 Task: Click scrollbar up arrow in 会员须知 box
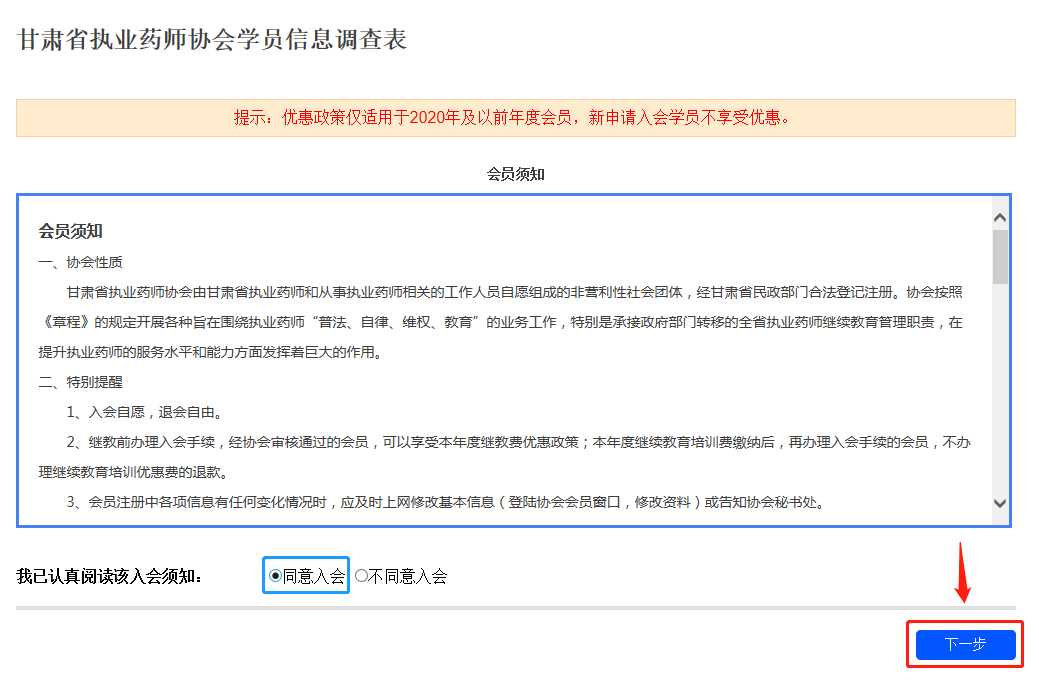point(1000,217)
